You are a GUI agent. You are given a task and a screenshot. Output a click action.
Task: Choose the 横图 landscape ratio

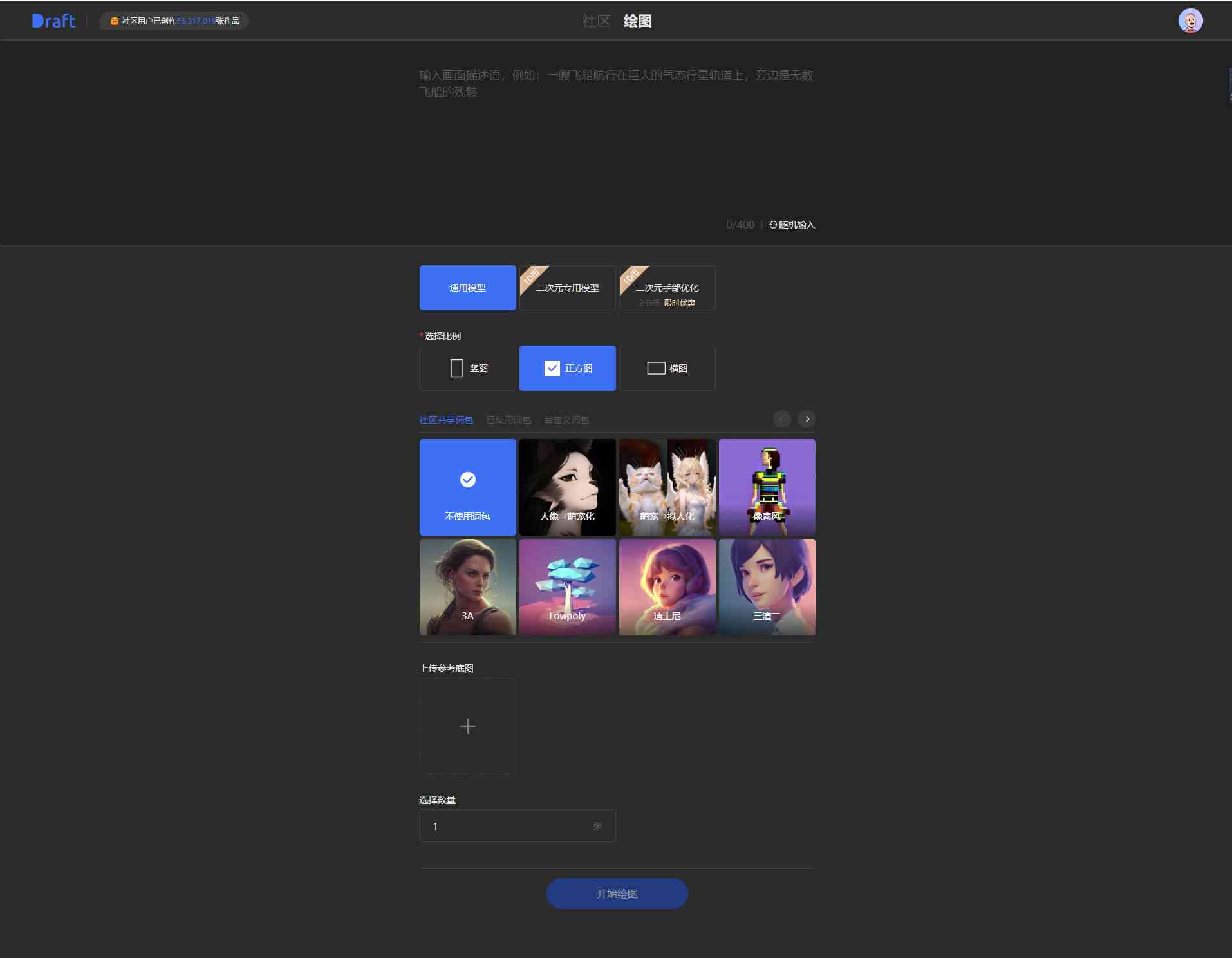667,368
